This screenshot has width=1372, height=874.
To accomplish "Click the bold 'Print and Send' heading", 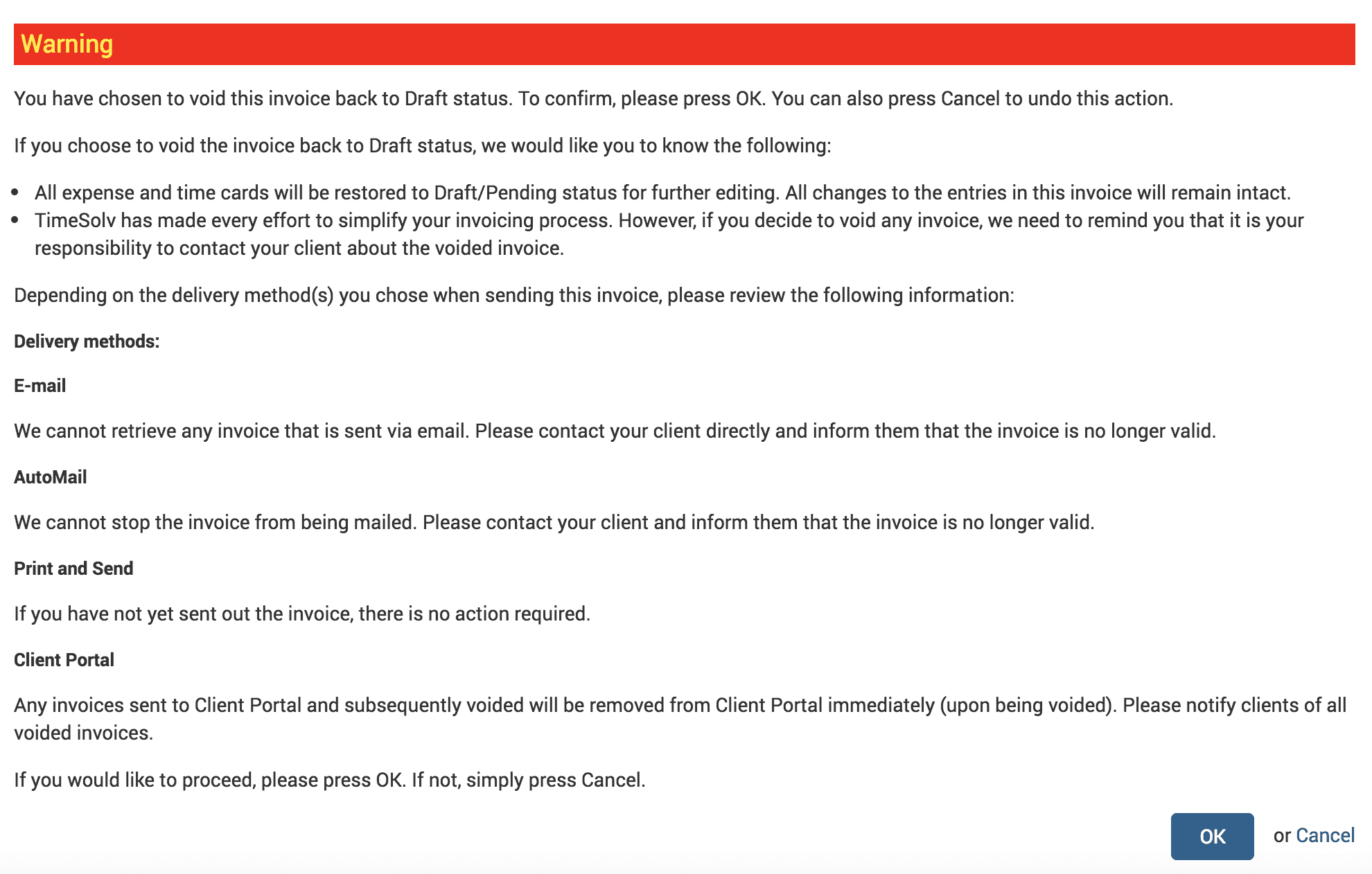I will coord(73,569).
